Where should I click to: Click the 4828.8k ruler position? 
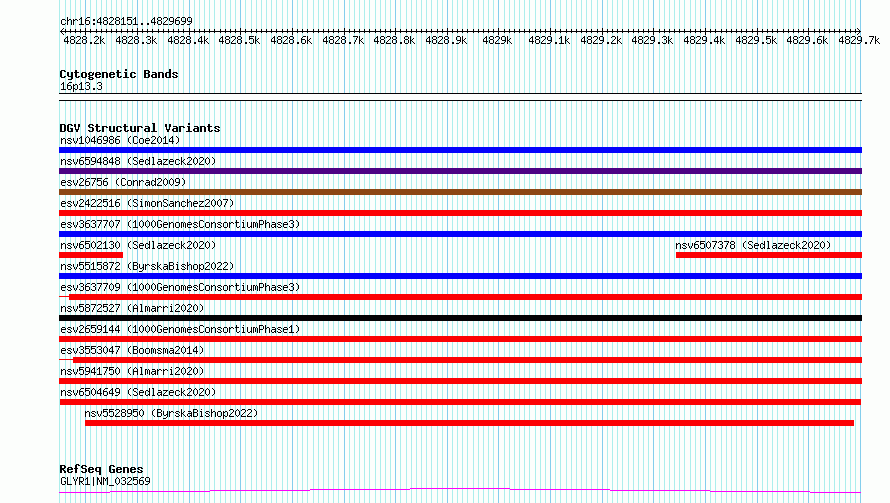394,40
